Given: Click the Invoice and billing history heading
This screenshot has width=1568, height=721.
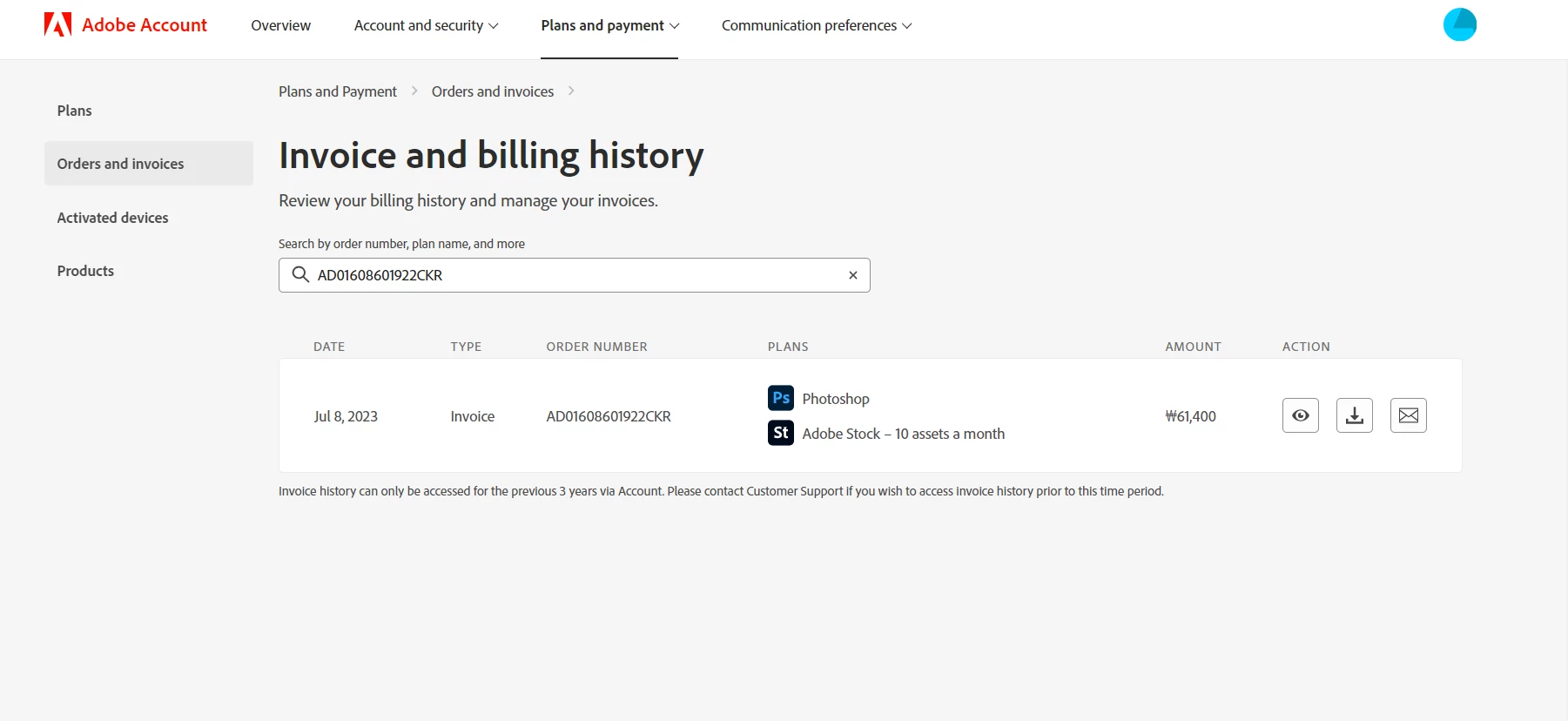Looking at the screenshot, I should 491,156.
